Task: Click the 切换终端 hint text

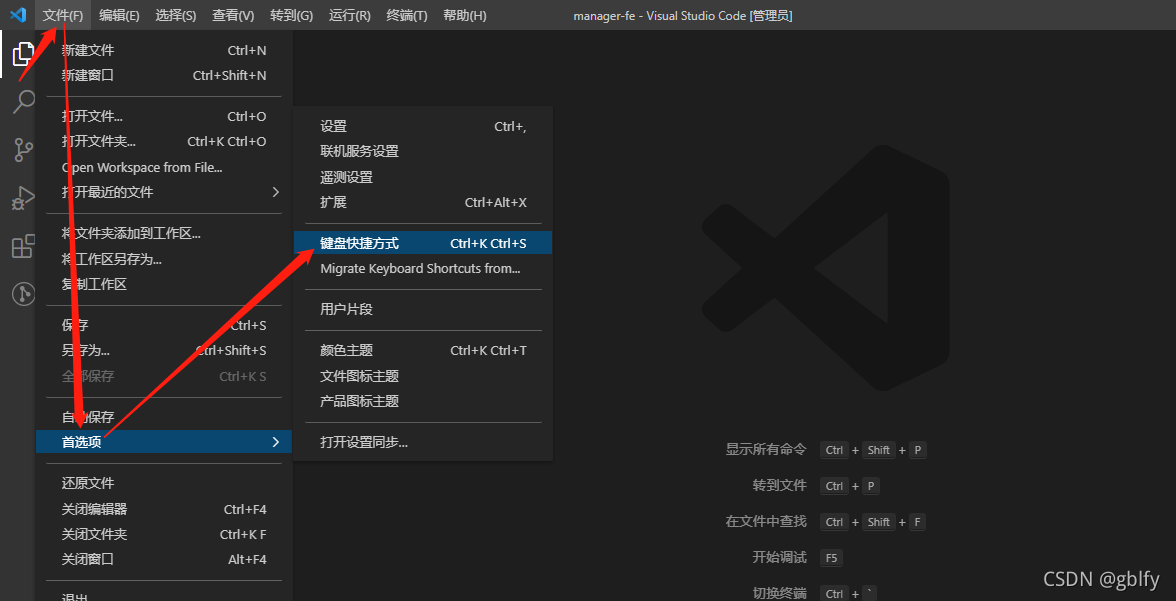Action: [x=779, y=593]
